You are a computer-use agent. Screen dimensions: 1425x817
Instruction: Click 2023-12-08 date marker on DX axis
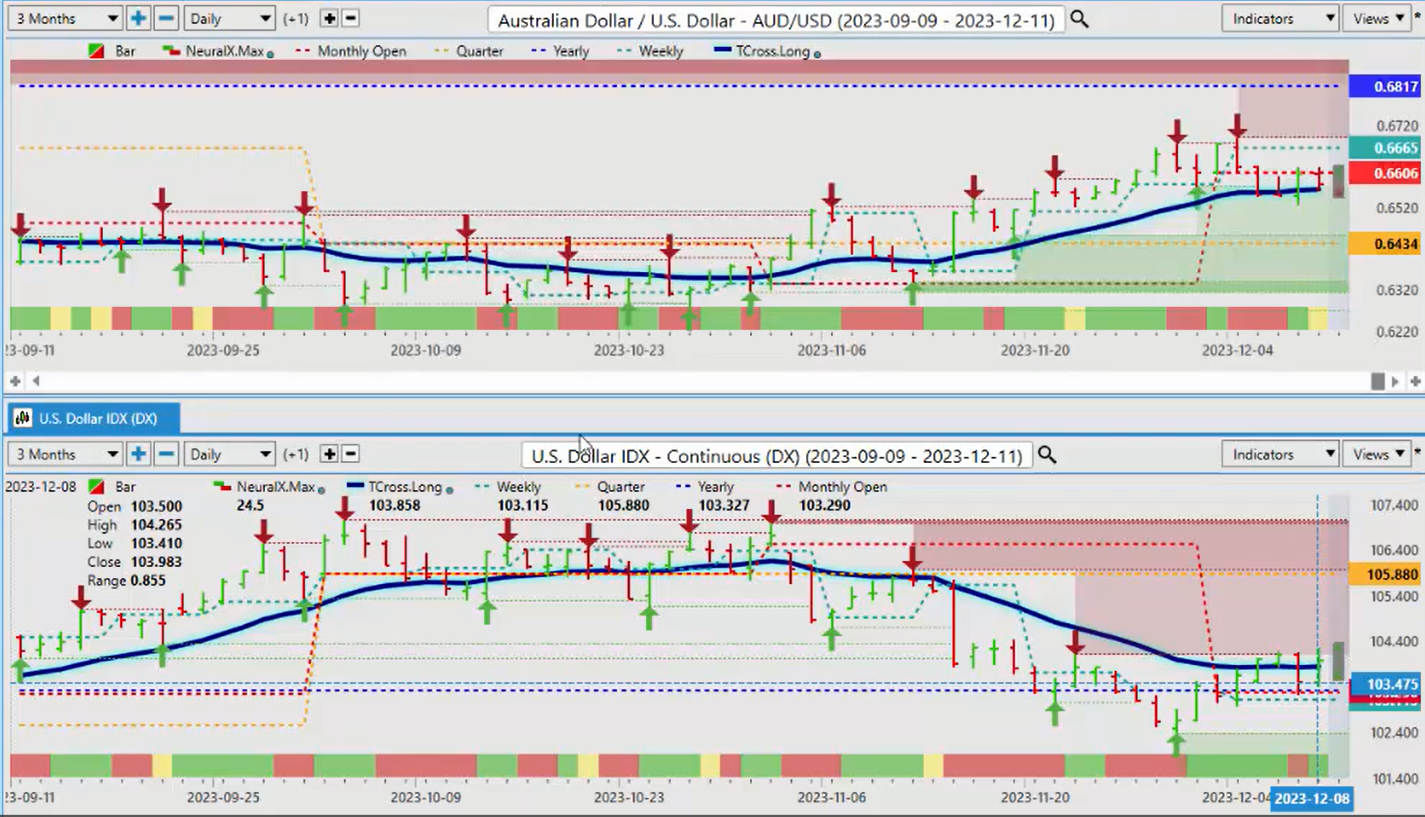click(x=1311, y=798)
